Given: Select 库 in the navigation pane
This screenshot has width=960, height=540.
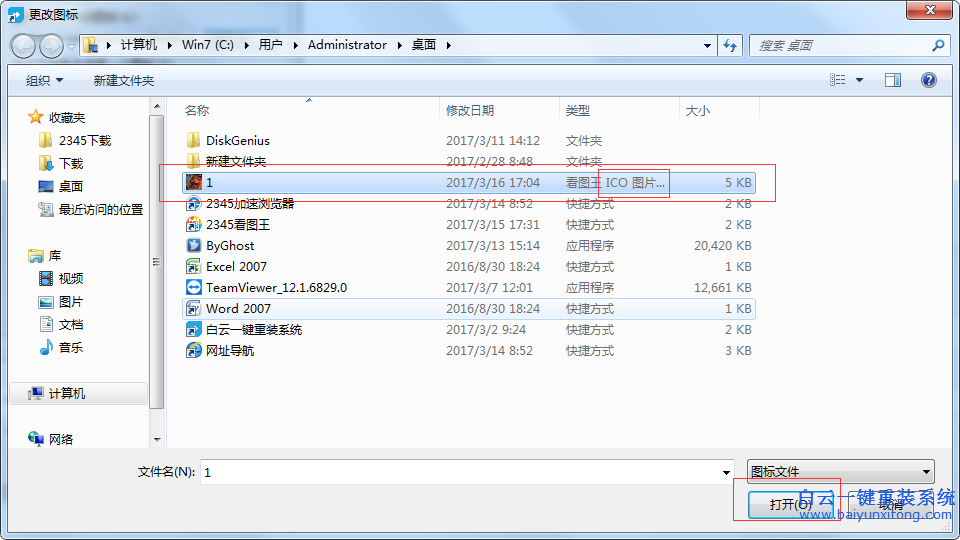Looking at the screenshot, I should [54, 255].
